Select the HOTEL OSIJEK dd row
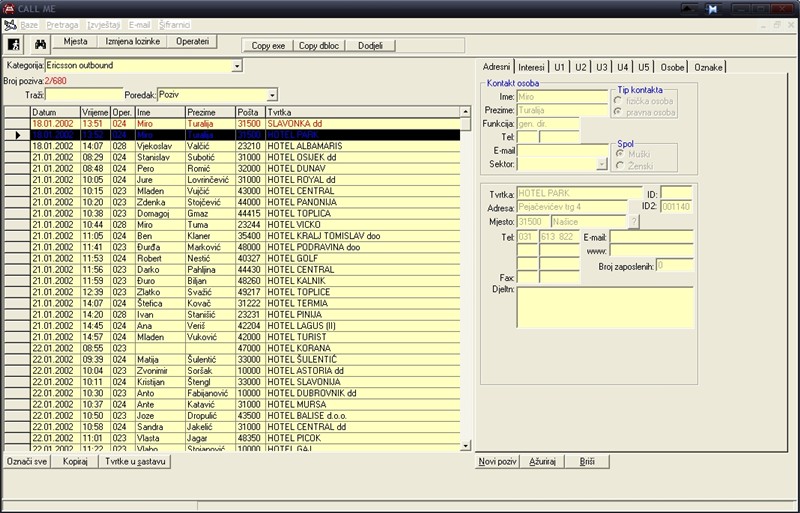 (x=232, y=157)
